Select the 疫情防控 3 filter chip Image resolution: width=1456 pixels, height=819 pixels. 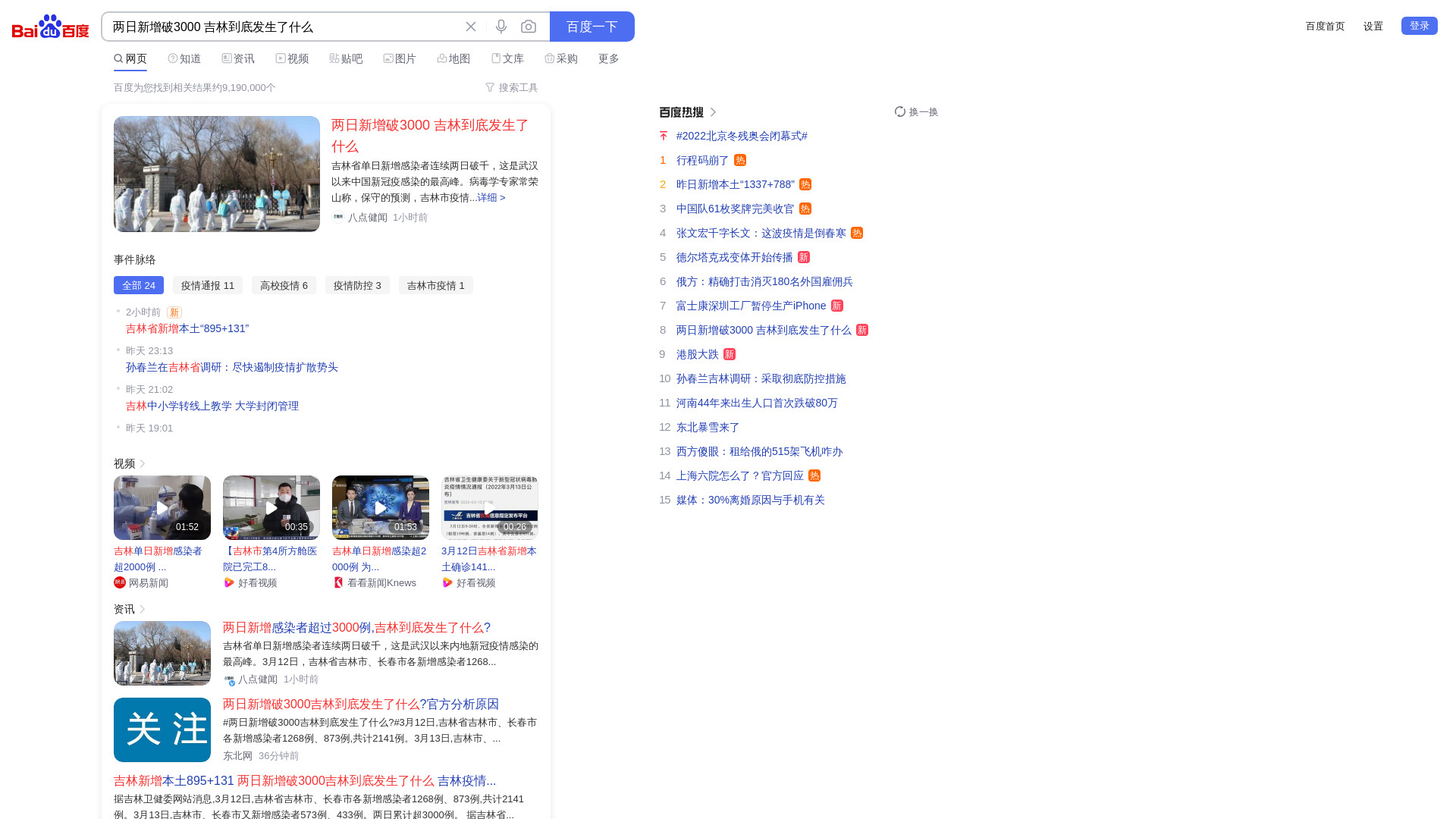point(357,285)
